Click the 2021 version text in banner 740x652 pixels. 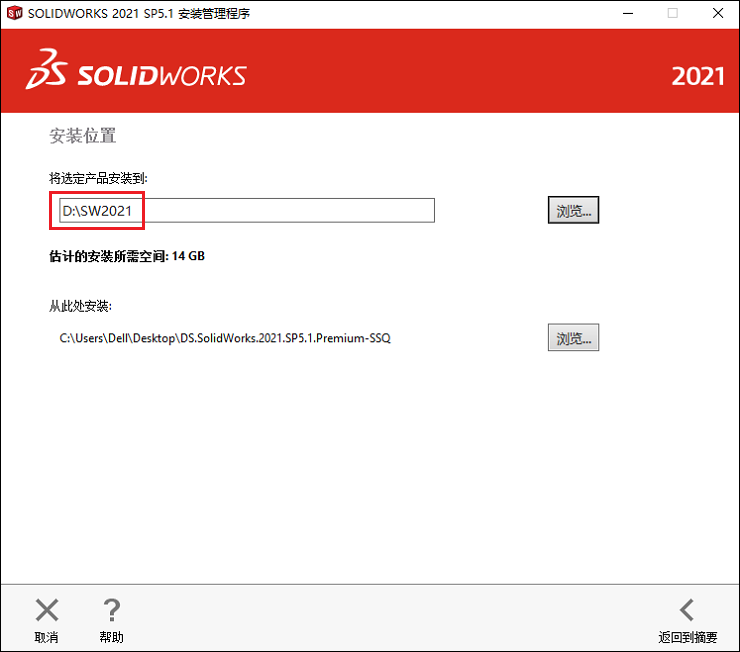698,76
